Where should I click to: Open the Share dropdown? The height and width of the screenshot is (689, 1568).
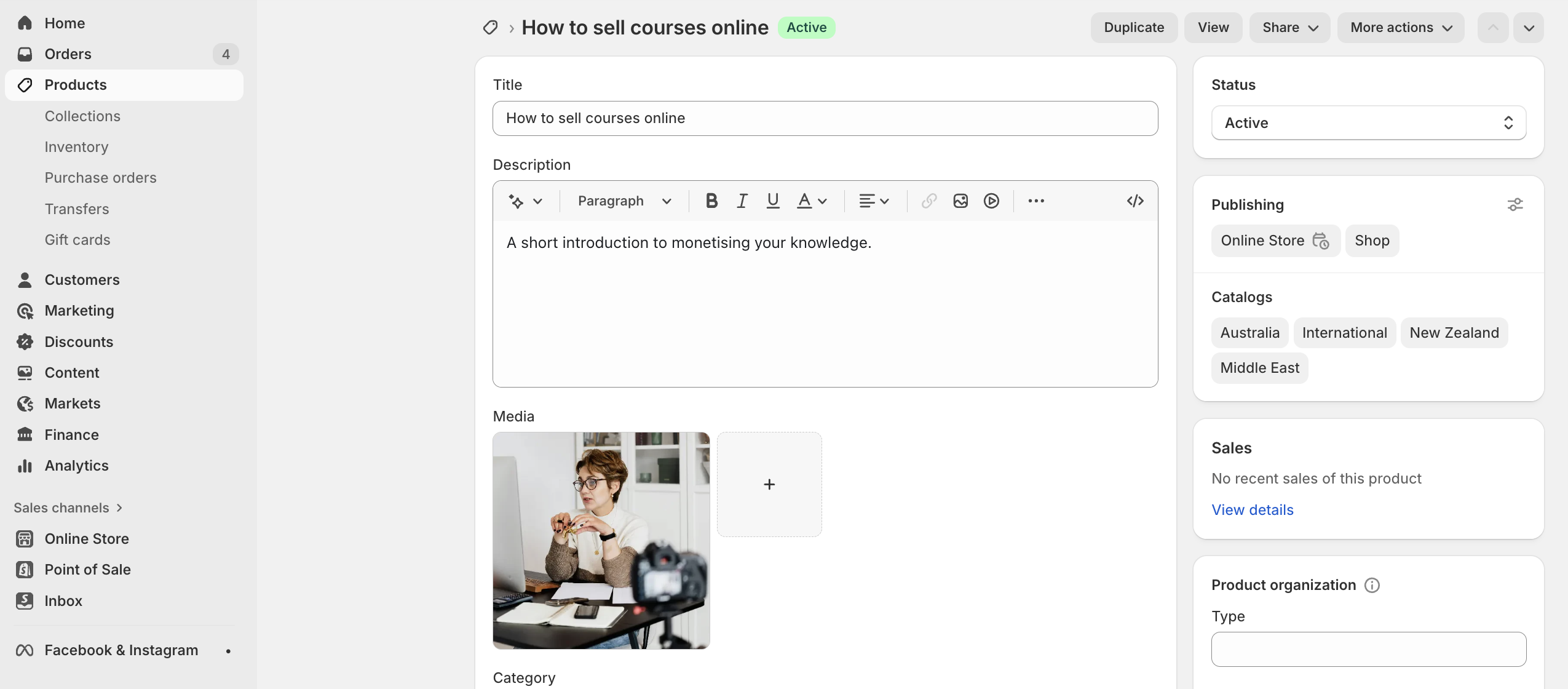1289,28
